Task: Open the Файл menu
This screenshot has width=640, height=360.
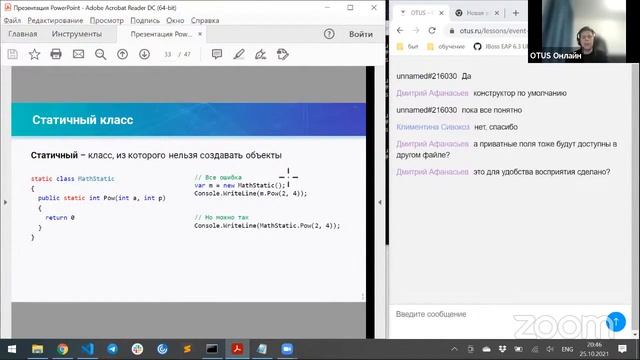Action: pyautogui.click(x=12, y=20)
